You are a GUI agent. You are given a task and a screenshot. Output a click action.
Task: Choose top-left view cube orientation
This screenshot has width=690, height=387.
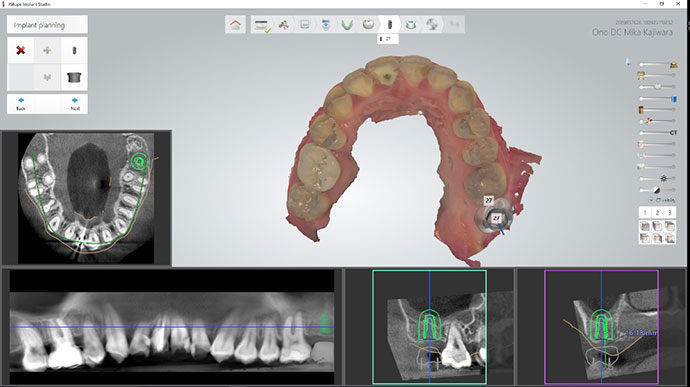(645, 226)
